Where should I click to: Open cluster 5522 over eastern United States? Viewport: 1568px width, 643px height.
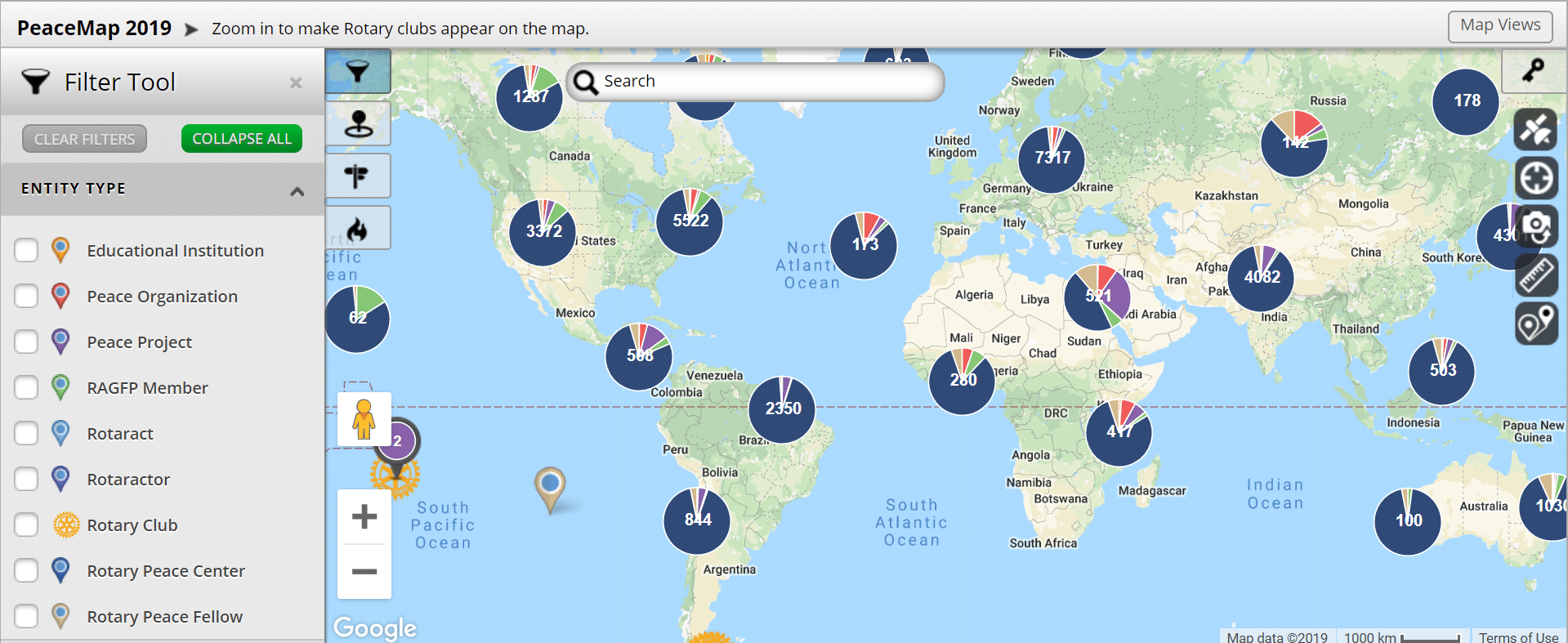(x=690, y=221)
